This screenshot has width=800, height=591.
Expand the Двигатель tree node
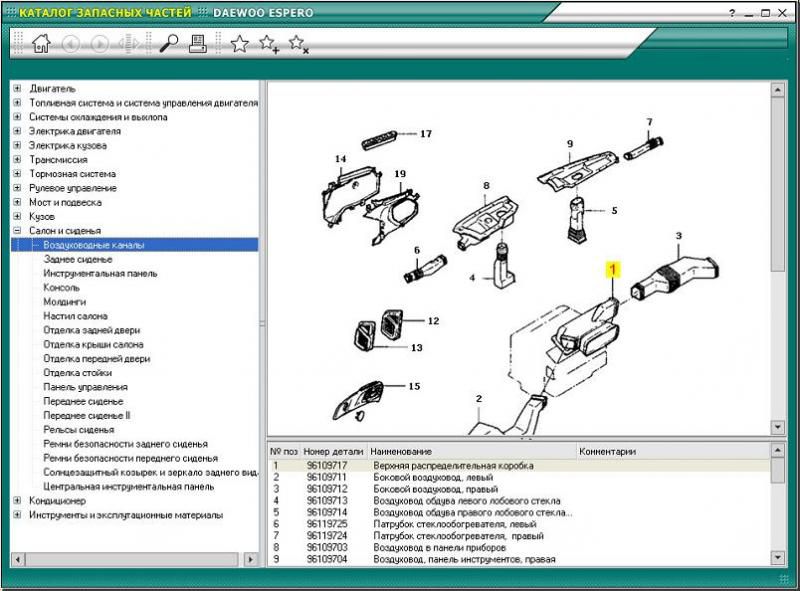point(18,89)
